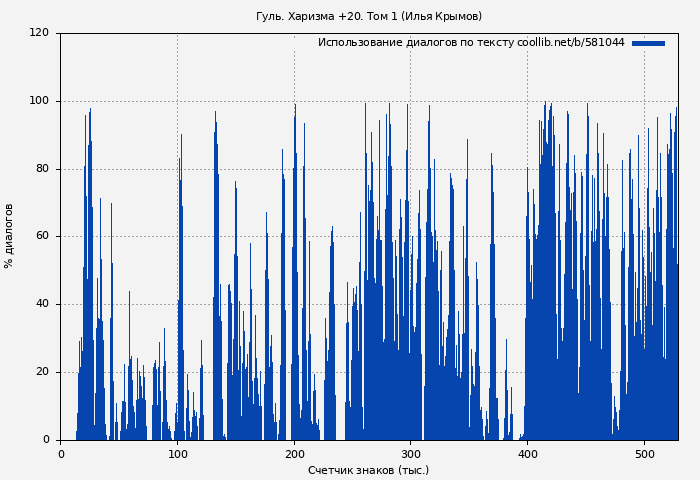Click the 20 tick on the y-axis

(x=42, y=372)
